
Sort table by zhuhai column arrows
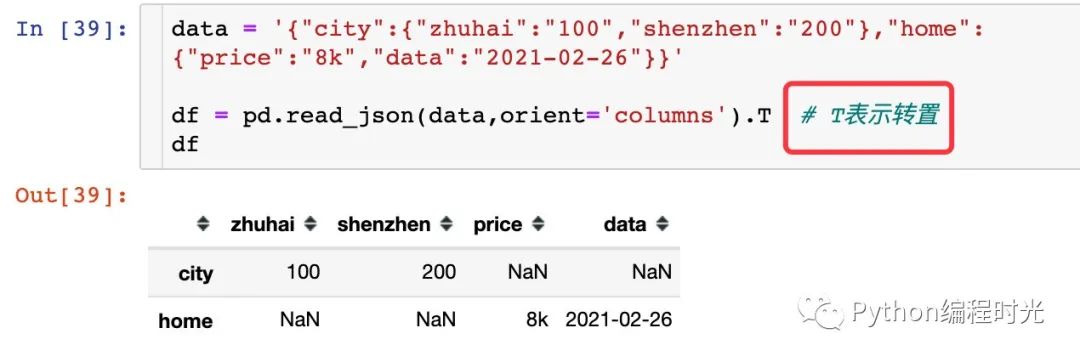click(x=311, y=224)
